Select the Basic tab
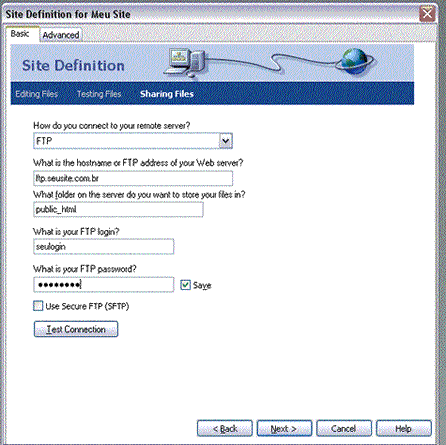The image size is (446, 445). [x=21, y=34]
